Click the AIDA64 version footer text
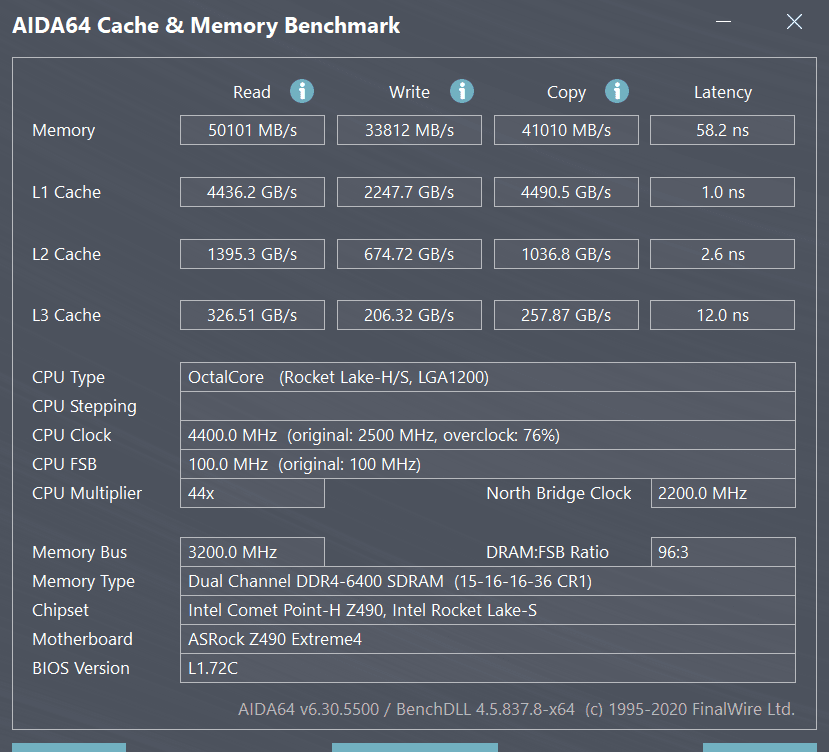This screenshot has height=752, width=829. coord(516,709)
